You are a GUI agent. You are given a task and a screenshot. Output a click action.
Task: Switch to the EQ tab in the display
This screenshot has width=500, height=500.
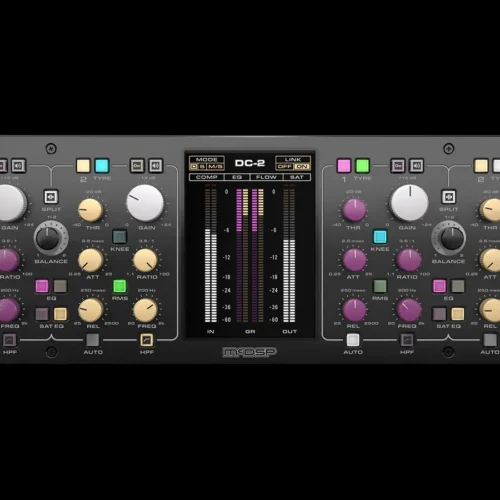(237, 177)
